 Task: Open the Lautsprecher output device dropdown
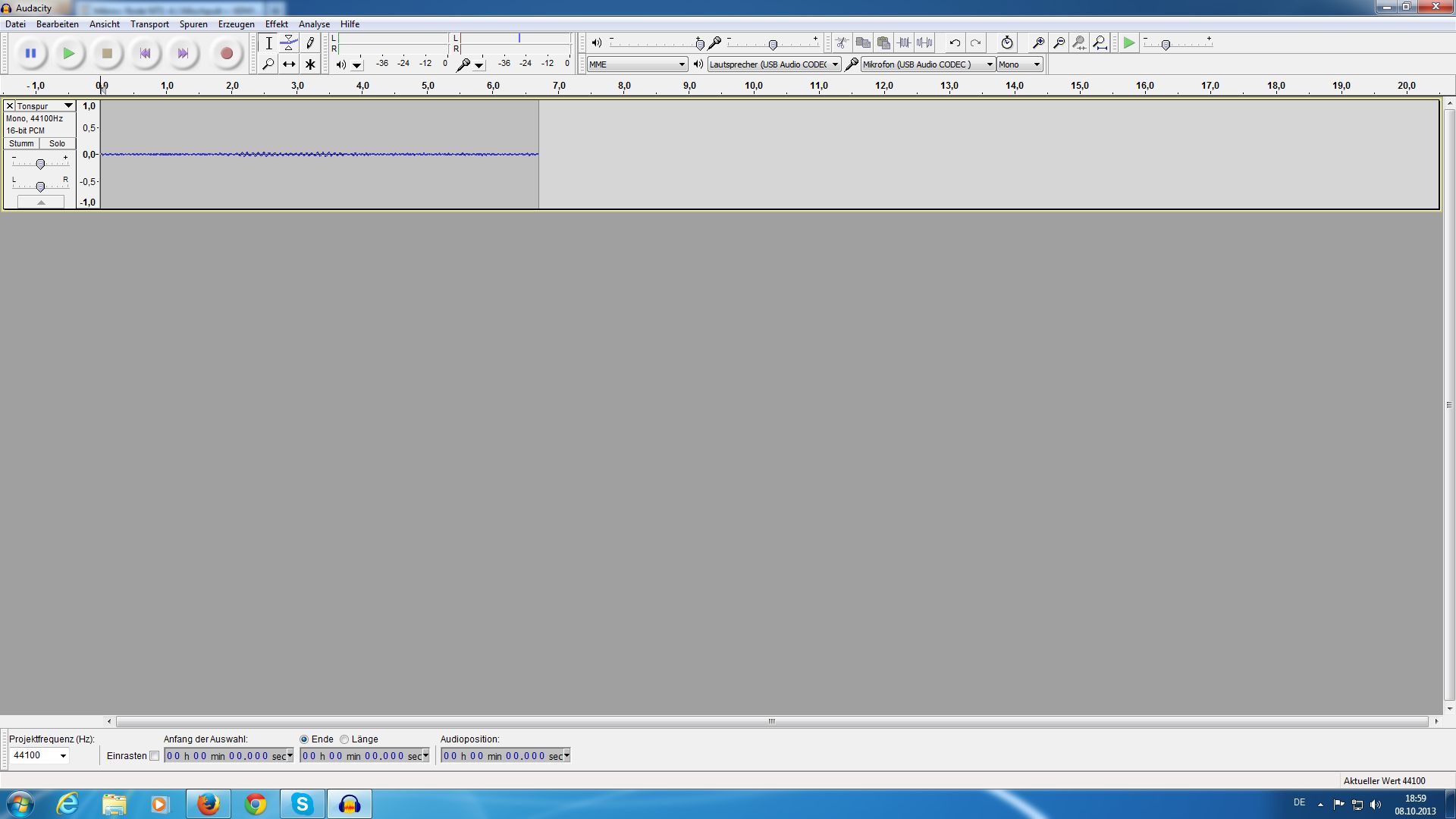(773, 64)
